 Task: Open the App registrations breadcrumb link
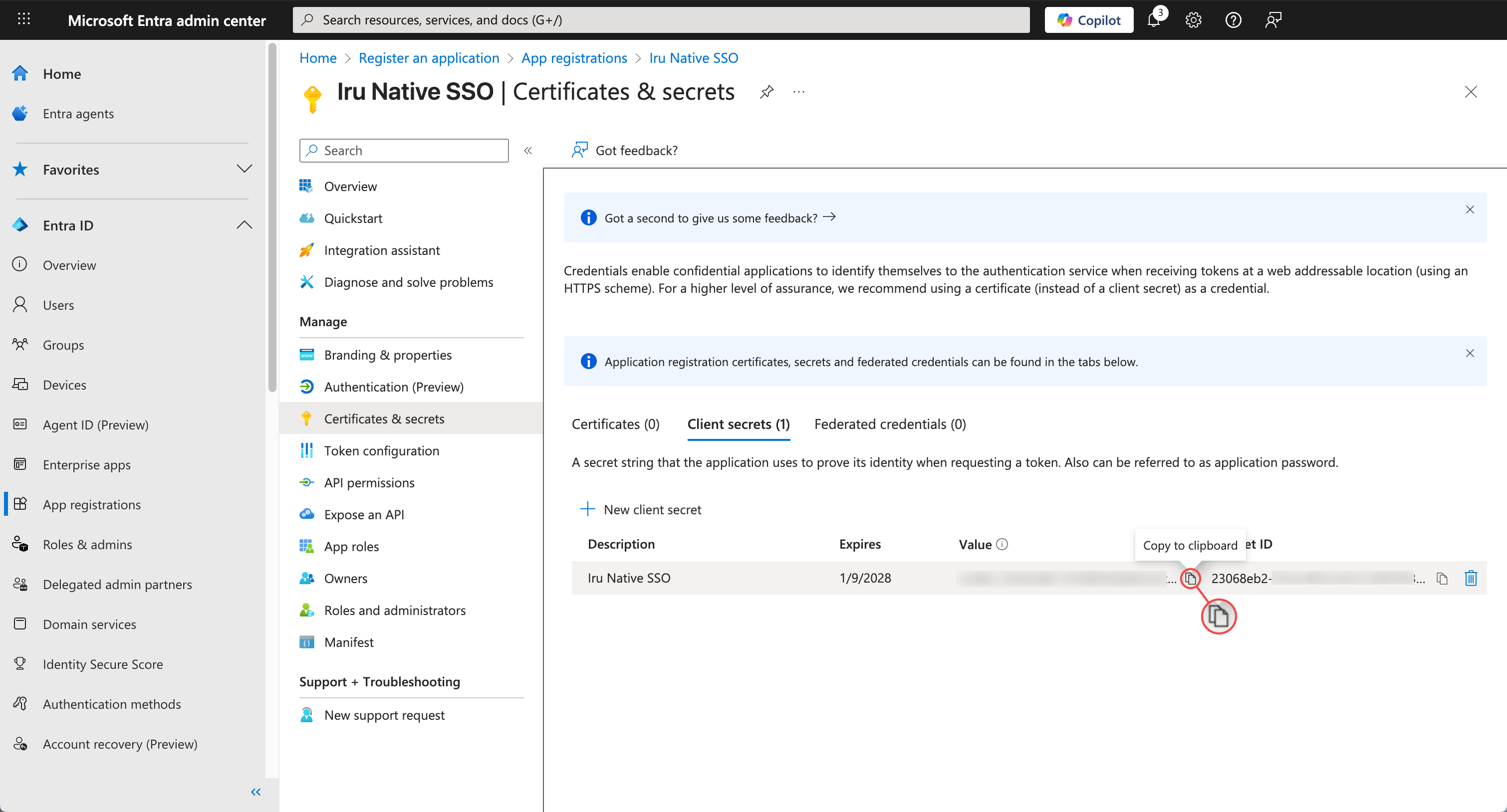[574, 58]
